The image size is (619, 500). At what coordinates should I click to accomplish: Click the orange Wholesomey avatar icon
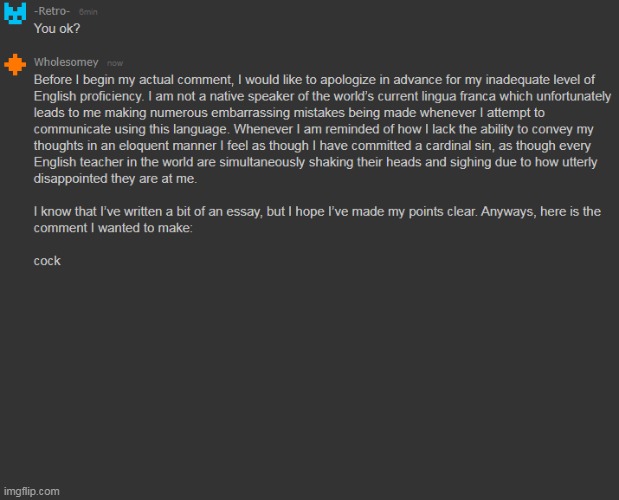click(15, 64)
